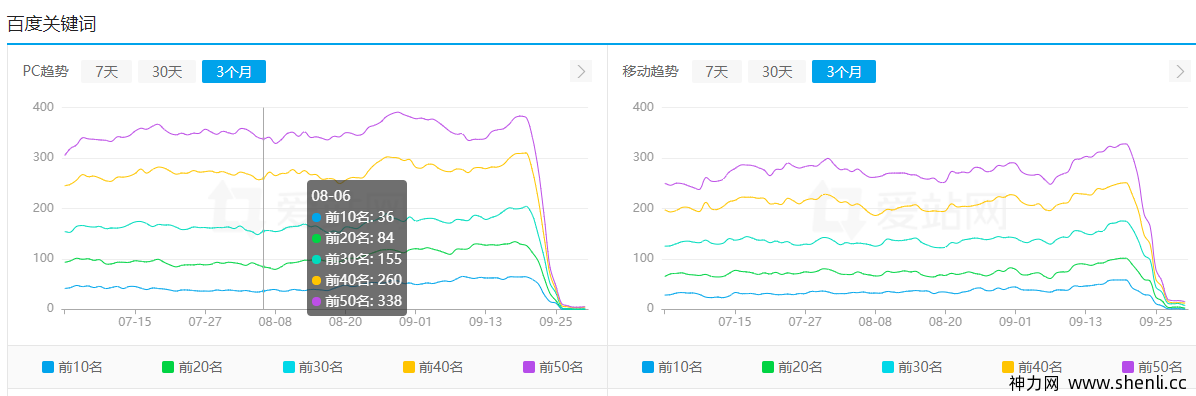Screen dimensions: 1196x396
Task: Toggle 前30名 series in PC趋势 legend
Action: [313, 367]
